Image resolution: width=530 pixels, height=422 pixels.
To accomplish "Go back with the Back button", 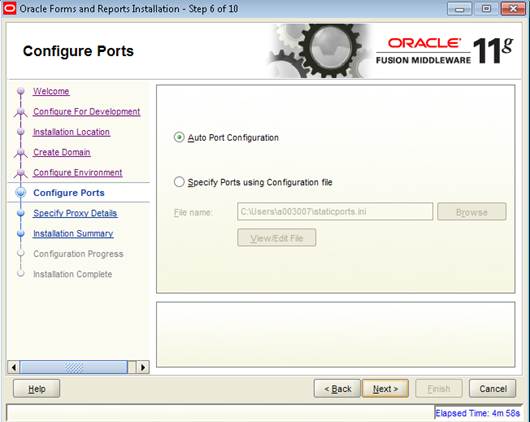I will coord(337,389).
